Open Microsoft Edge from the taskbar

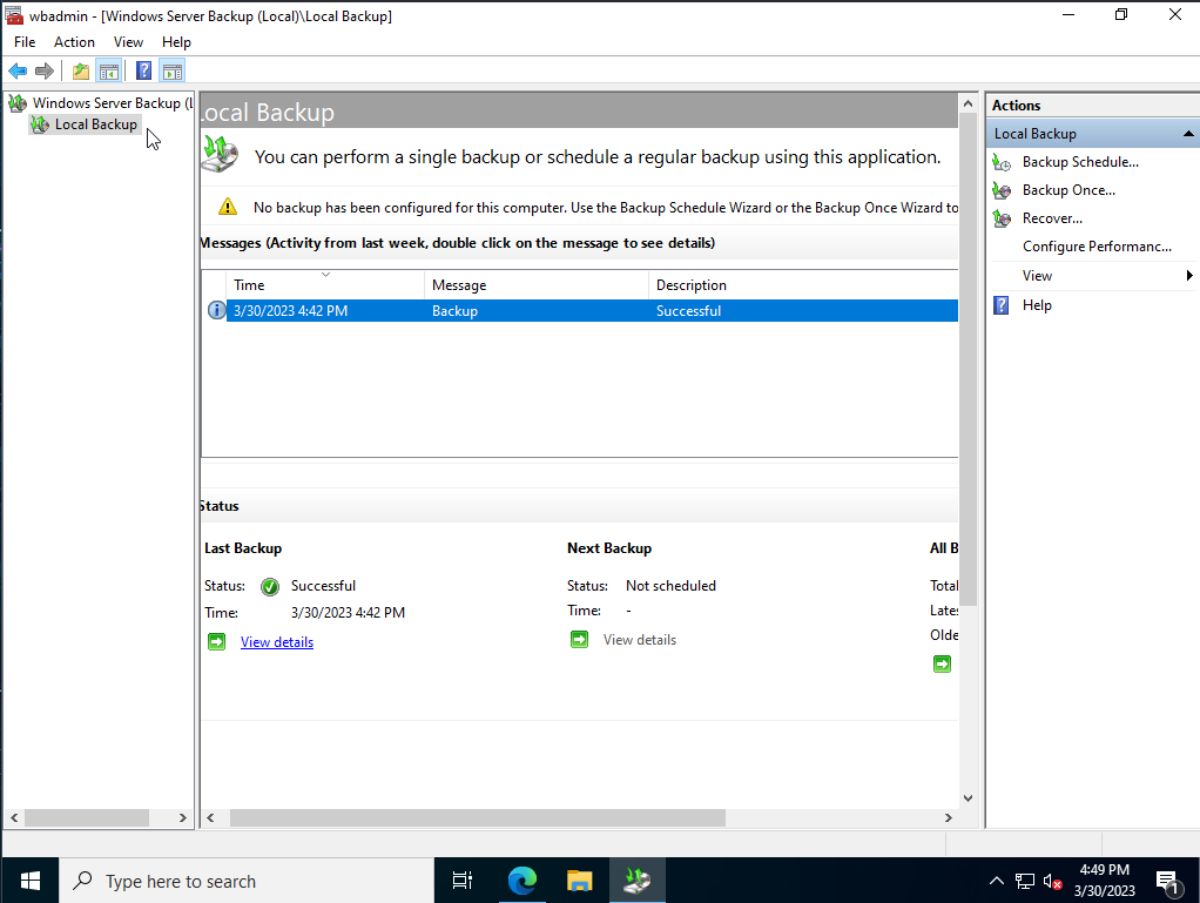[x=522, y=880]
